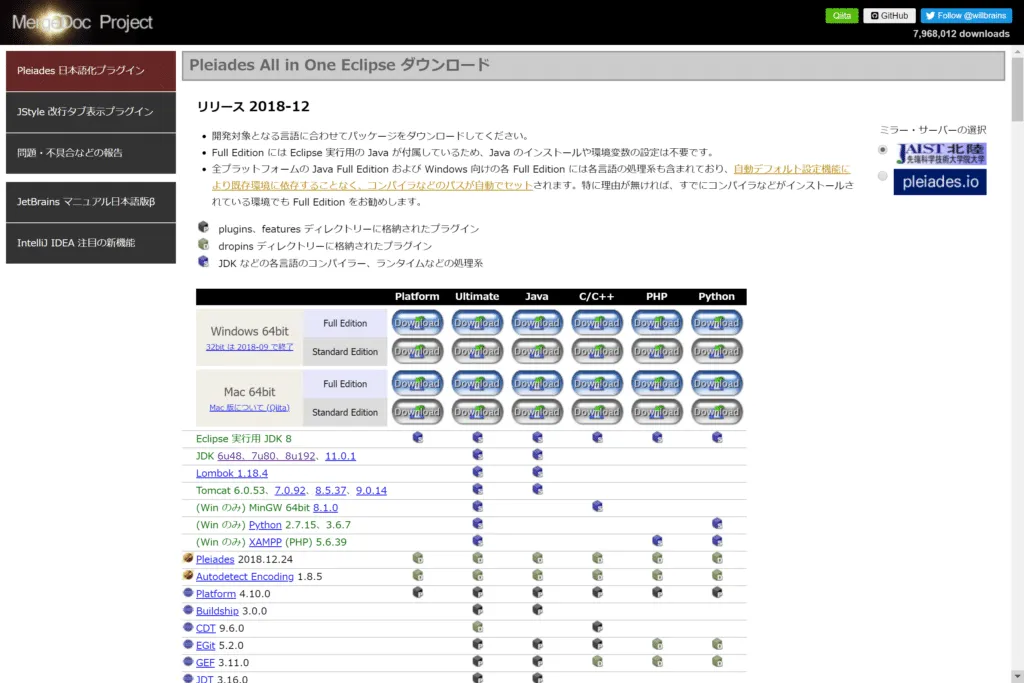Screen dimensions: 1024x683
Task: Open the EGit link
Action: [x=205, y=645]
